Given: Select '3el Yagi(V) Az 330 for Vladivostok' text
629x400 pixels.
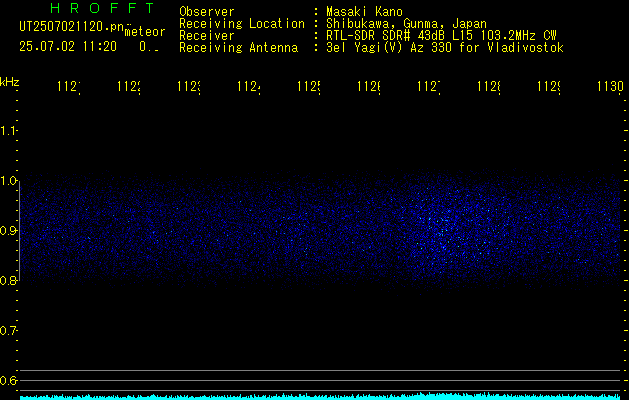Looking at the screenshot, I should [445, 48].
